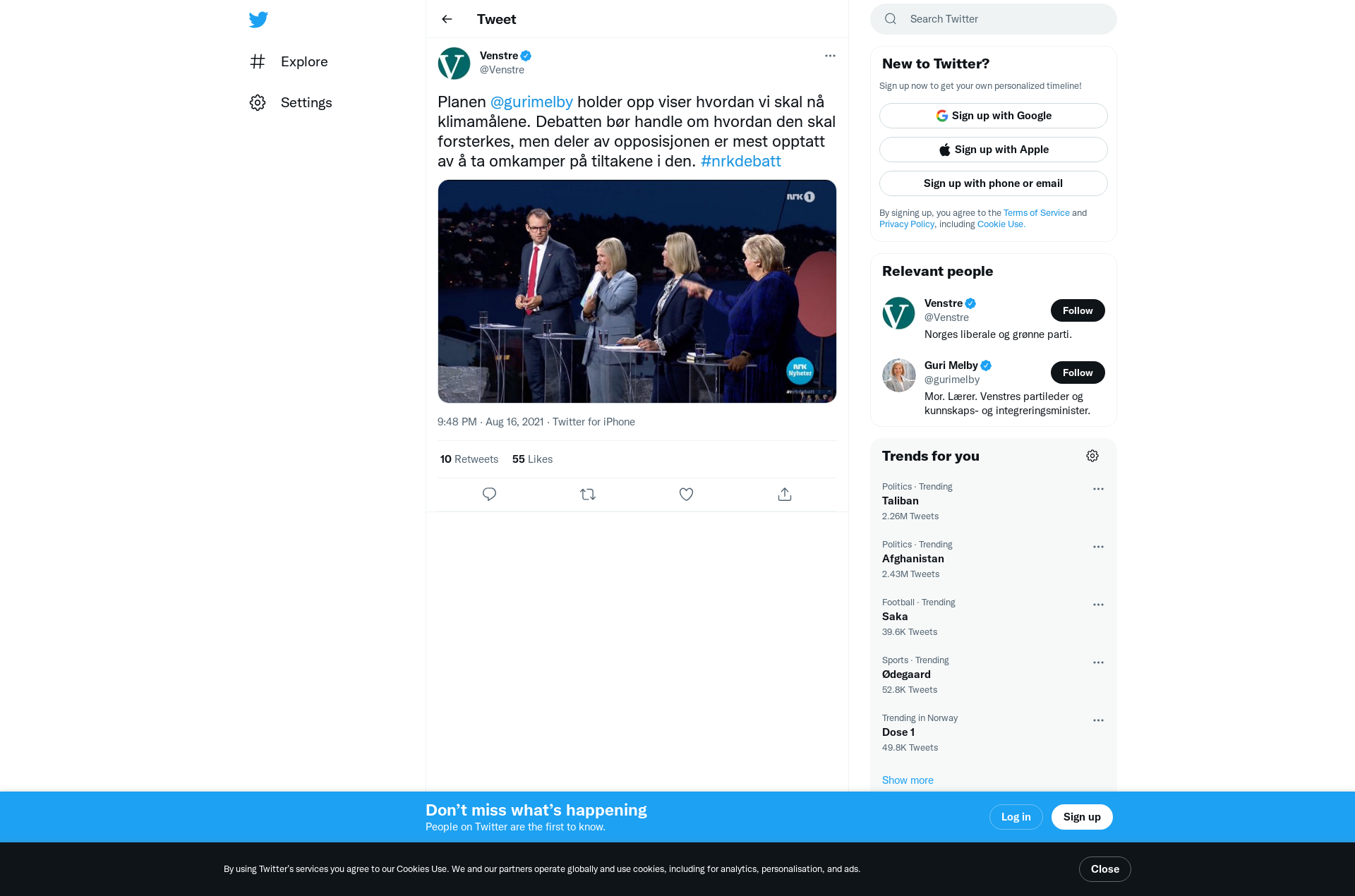Sign up with phone or email
Screen dimensions: 1355x896
[994, 183]
